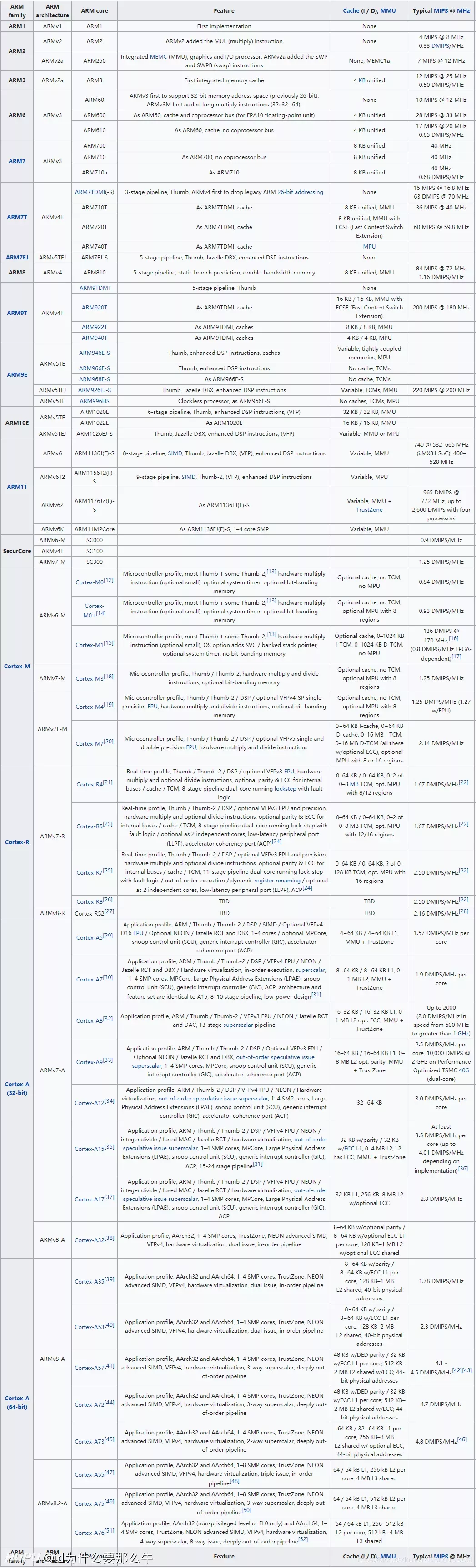Click the "4.7 DMIPS/MHz" cell
Screen dimensions: 476x1568
pyautogui.click(x=441, y=1404)
